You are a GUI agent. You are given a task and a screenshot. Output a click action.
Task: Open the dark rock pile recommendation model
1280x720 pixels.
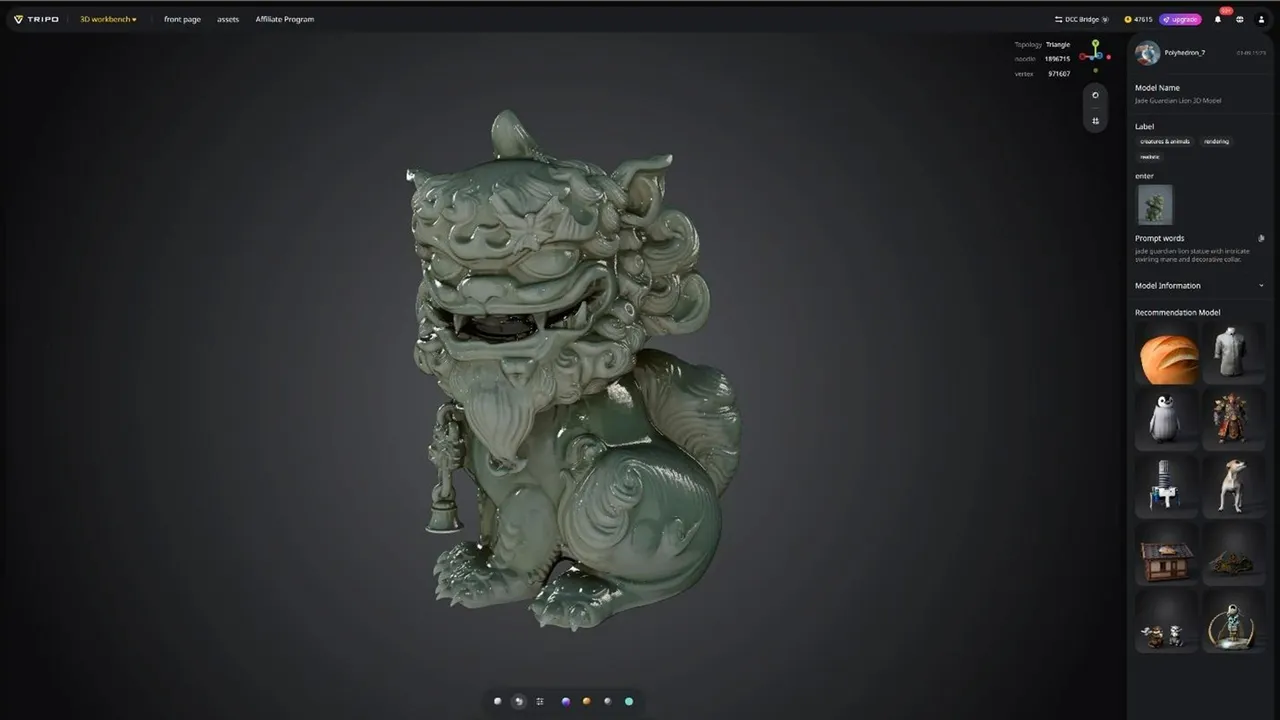(1233, 552)
